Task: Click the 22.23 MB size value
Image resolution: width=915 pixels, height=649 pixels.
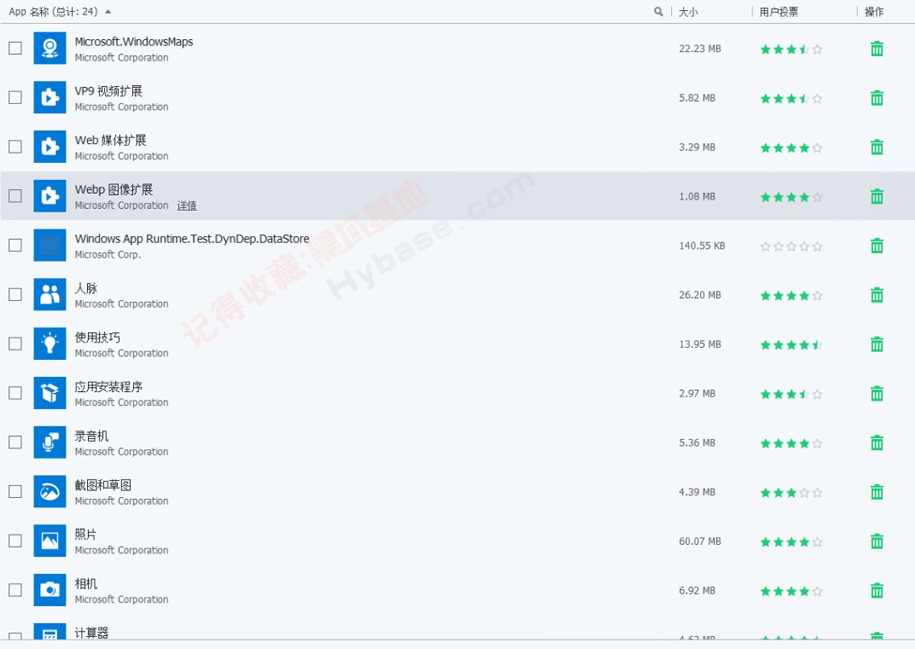Action: 700,48
